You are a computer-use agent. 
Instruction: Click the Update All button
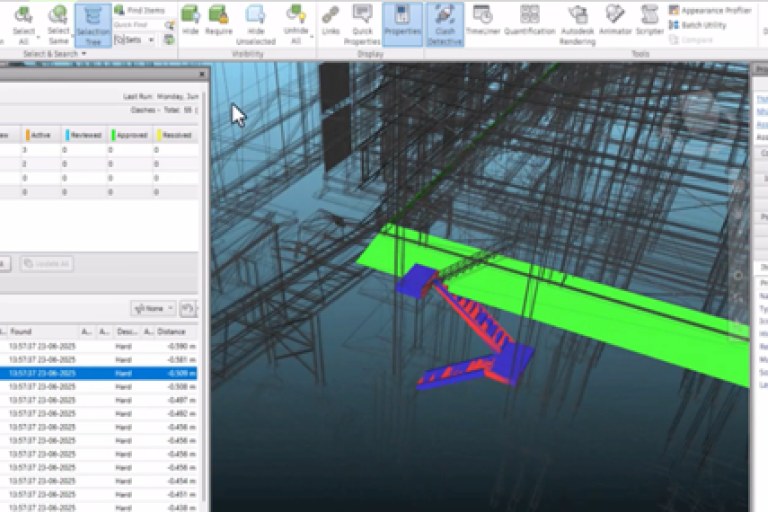click(x=46, y=264)
